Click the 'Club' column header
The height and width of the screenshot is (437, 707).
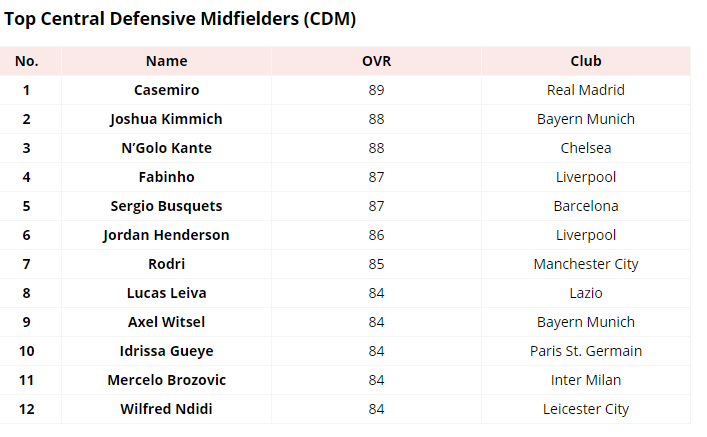(x=585, y=61)
